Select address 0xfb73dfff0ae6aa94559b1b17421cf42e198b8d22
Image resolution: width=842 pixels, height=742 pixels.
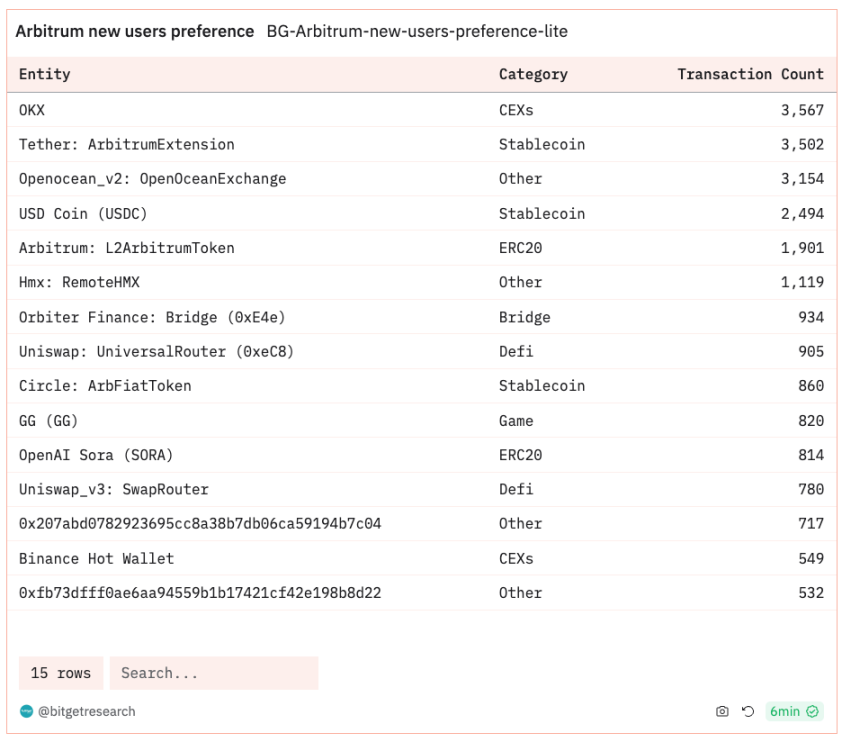coord(200,593)
